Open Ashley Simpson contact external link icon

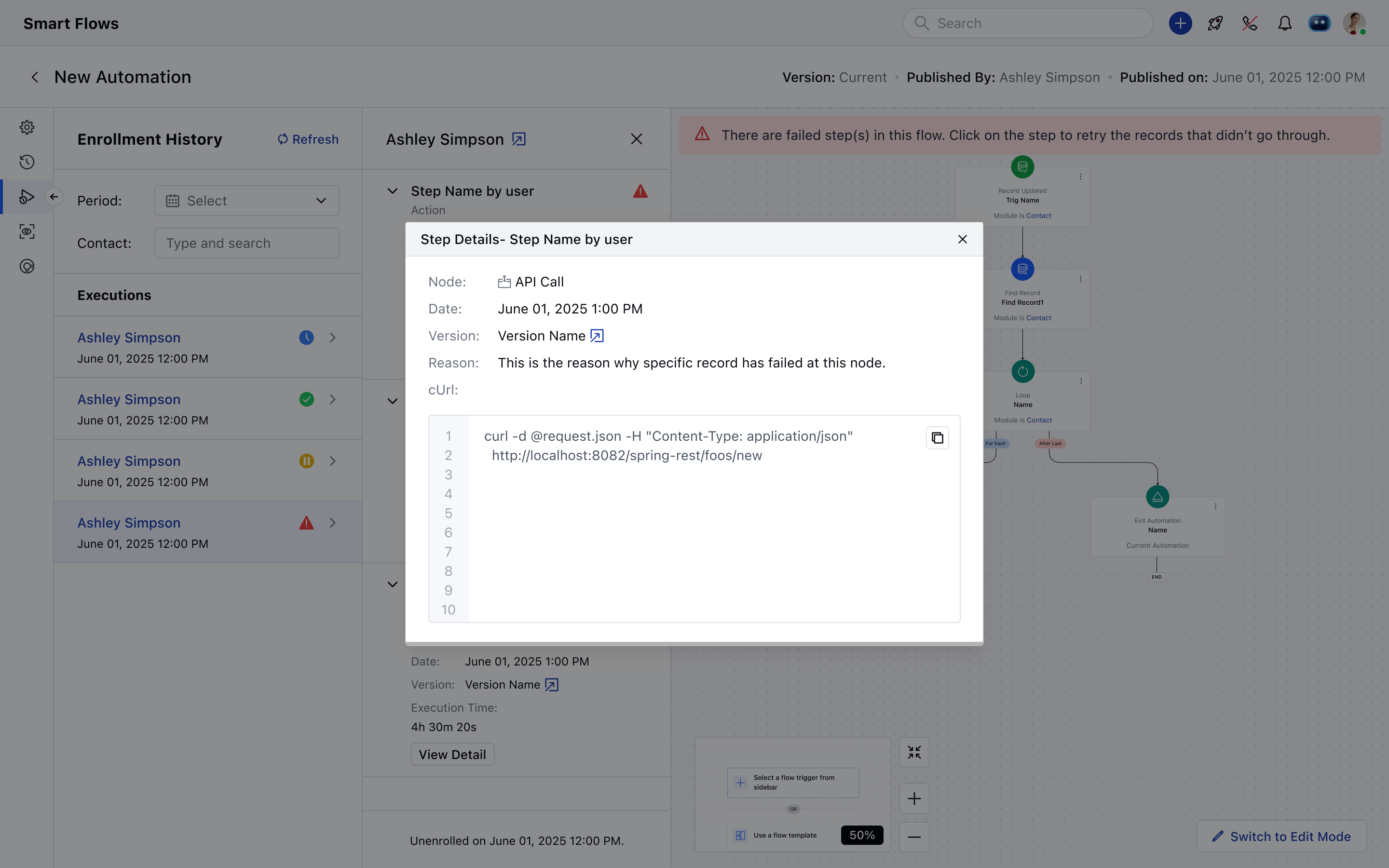[x=519, y=139]
